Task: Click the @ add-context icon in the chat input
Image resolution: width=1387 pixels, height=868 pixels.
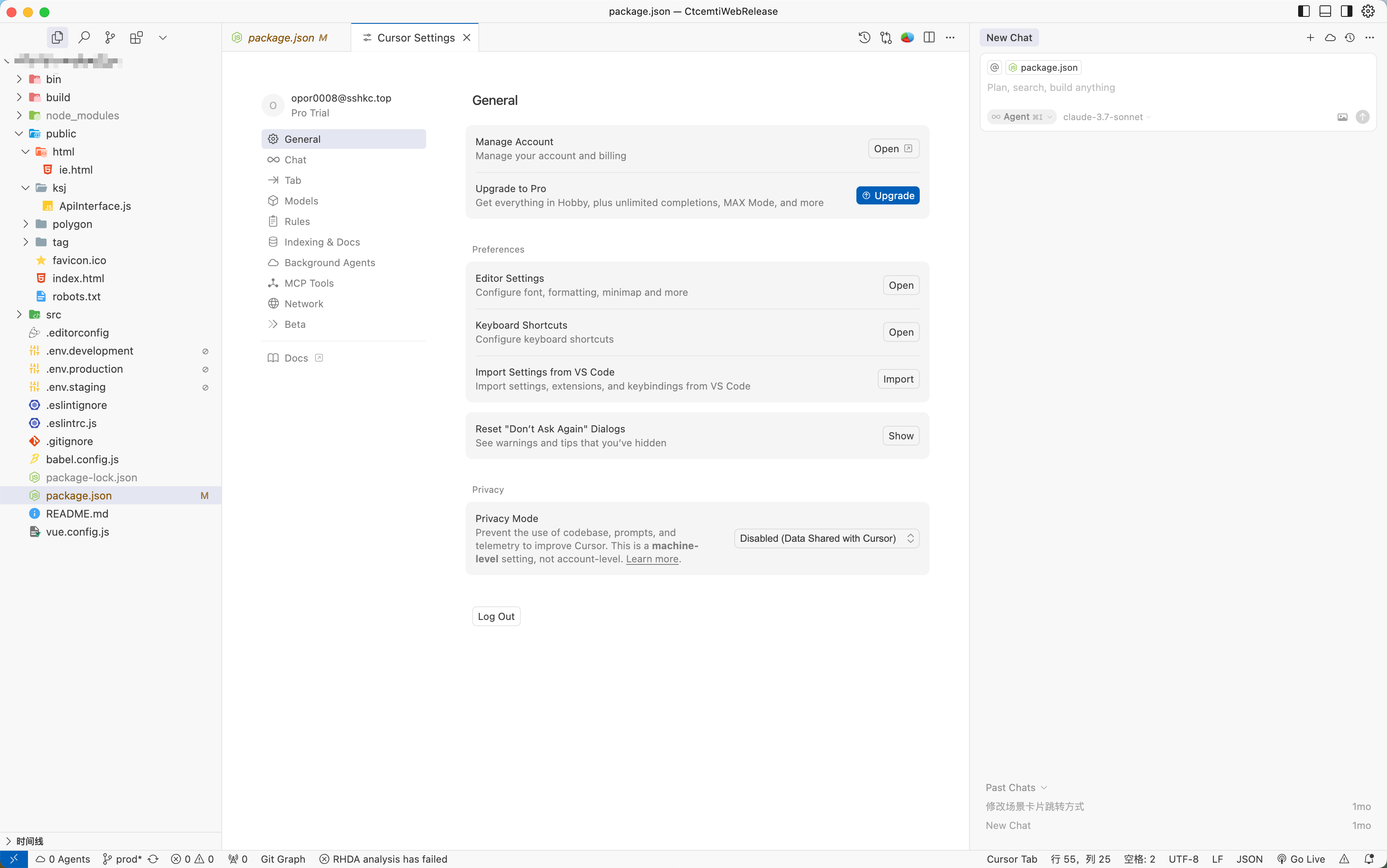Action: click(x=994, y=67)
